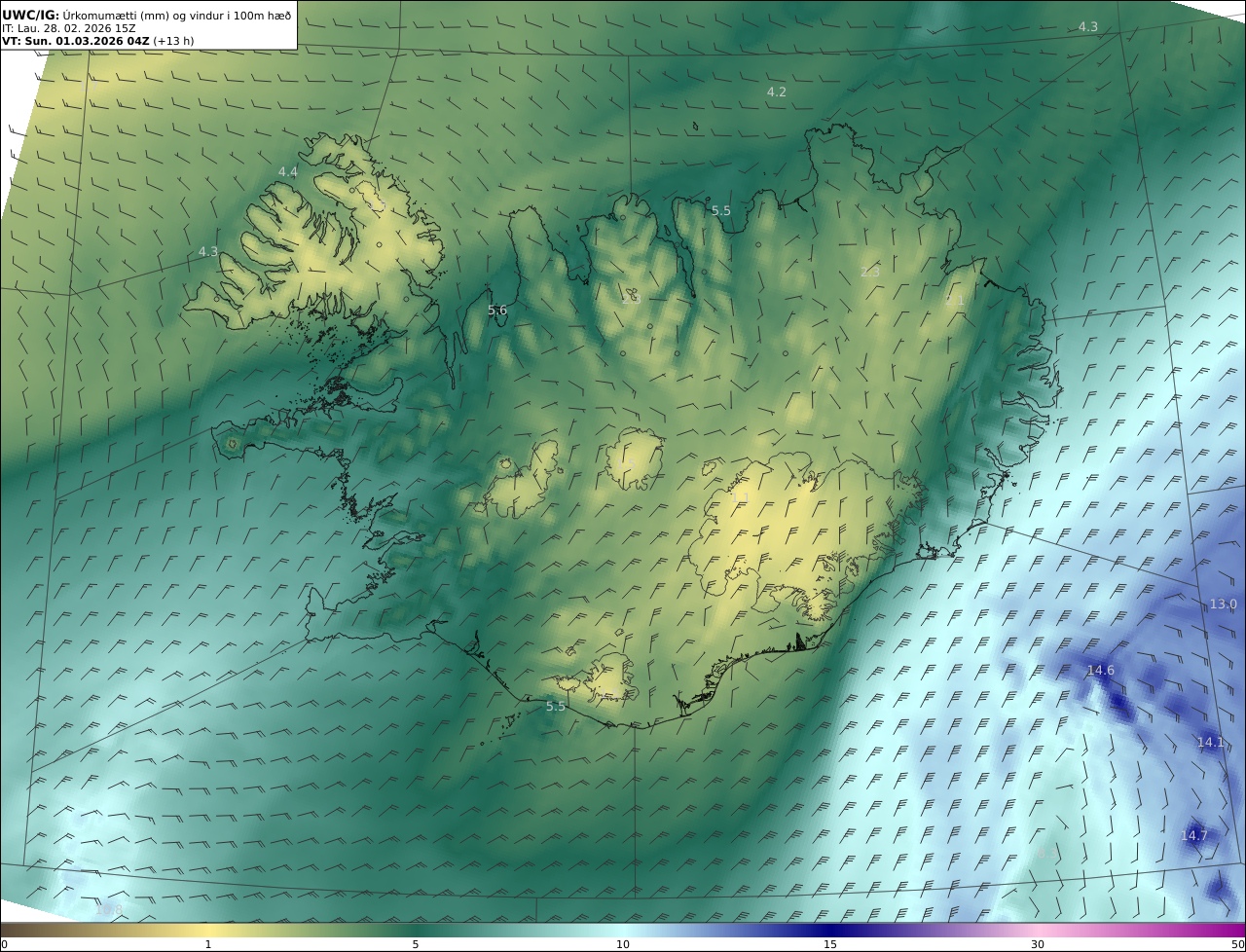This screenshot has height=952, width=1246.
Task: Click the colorbar tick label '0'
Action: click(x=4, y=944)
